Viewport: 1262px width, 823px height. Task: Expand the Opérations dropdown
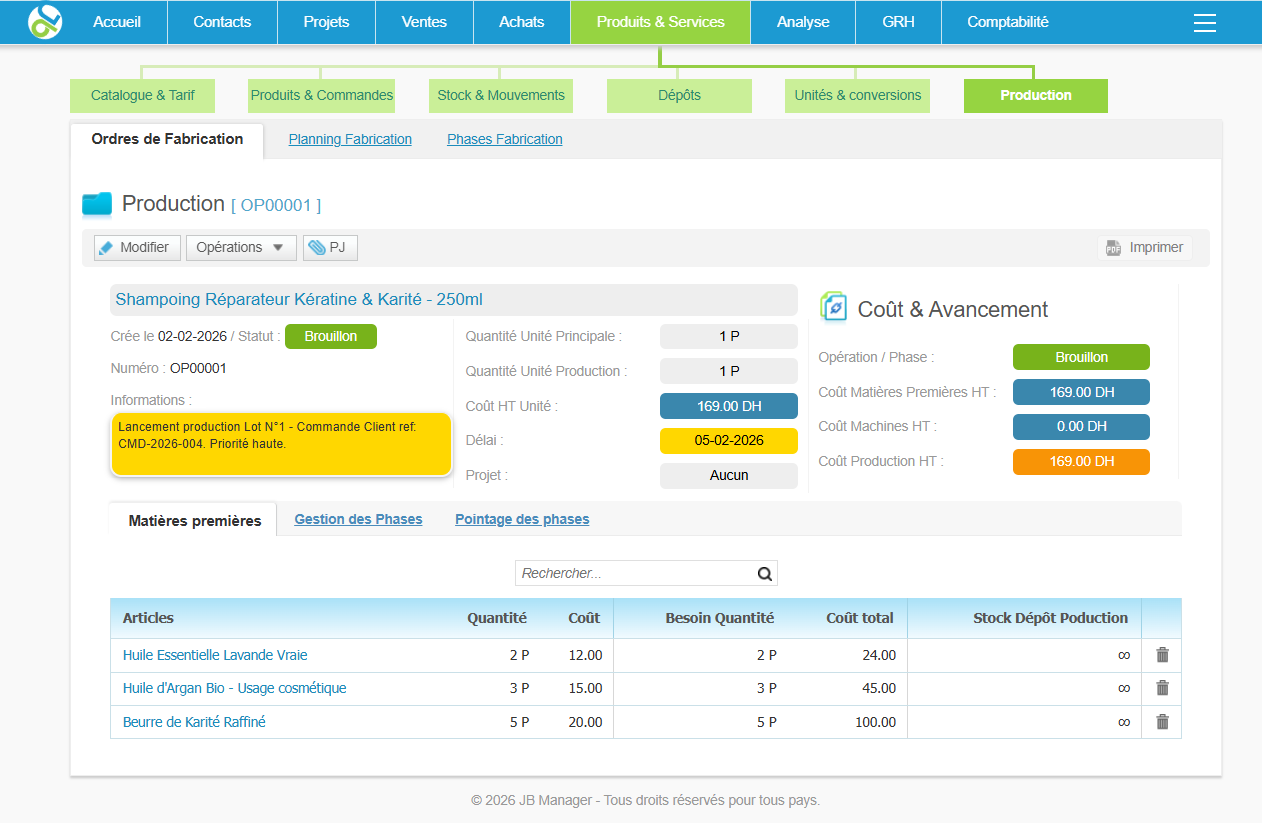pyautogui.click(x=241, y=247)
